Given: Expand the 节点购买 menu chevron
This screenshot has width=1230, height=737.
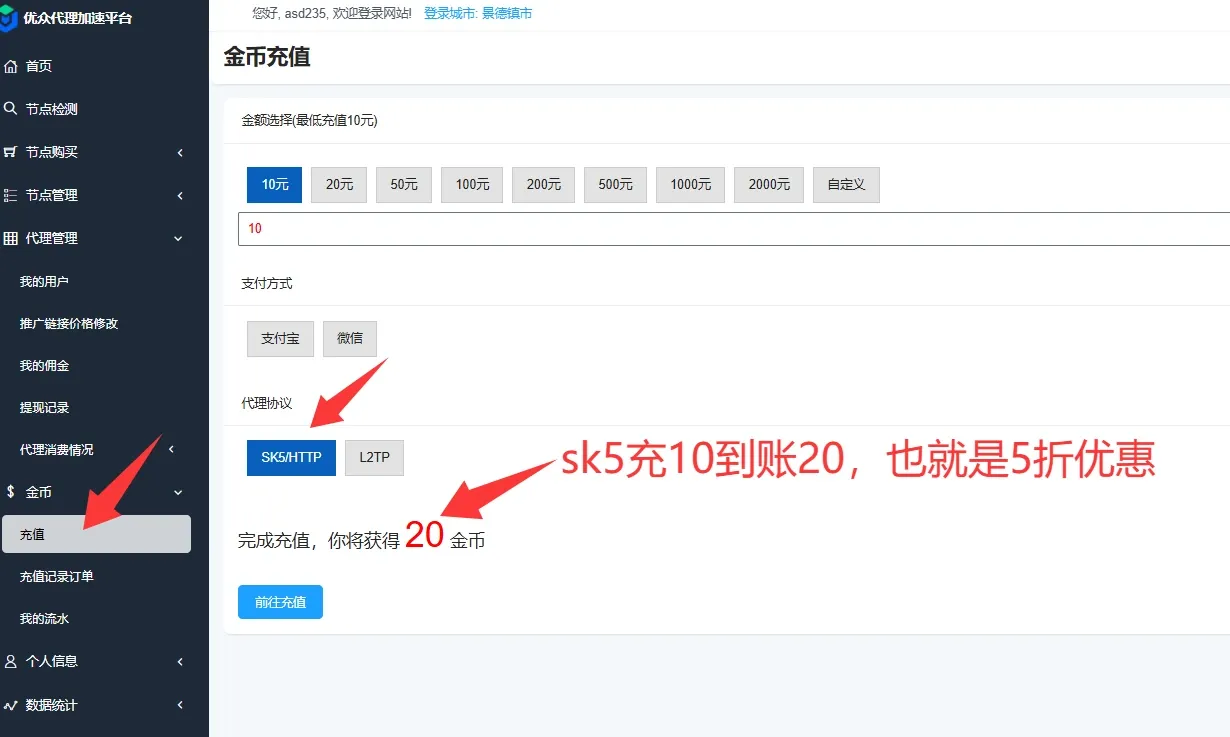Looking at the screenshot, I should pos(180,152).
